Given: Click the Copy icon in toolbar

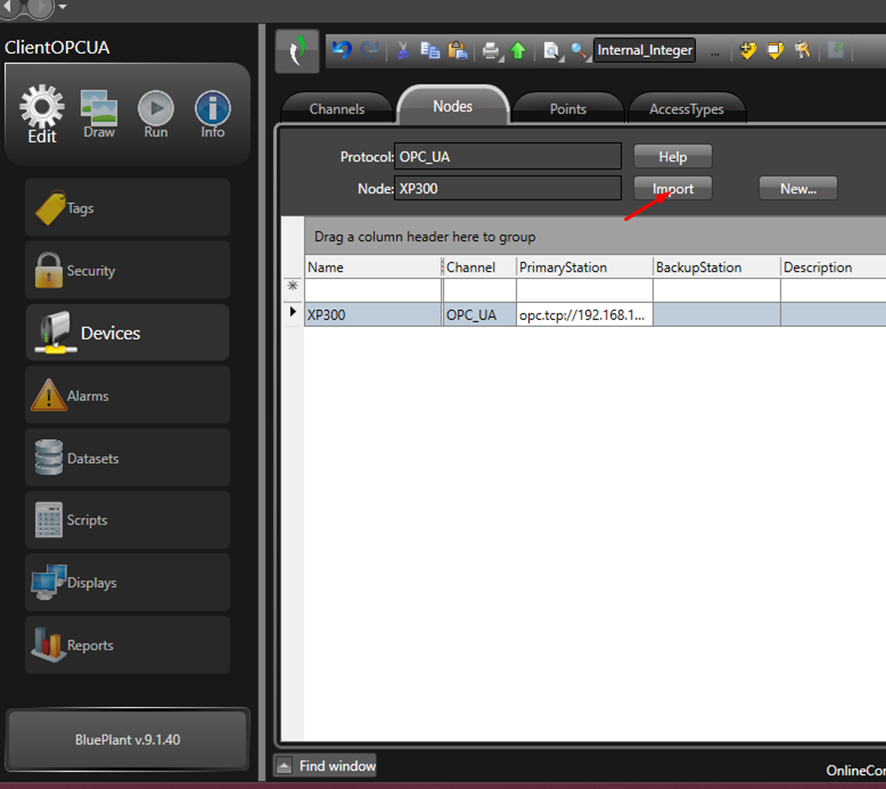Looking at the screenshot, I should click(x=430, y=50).
